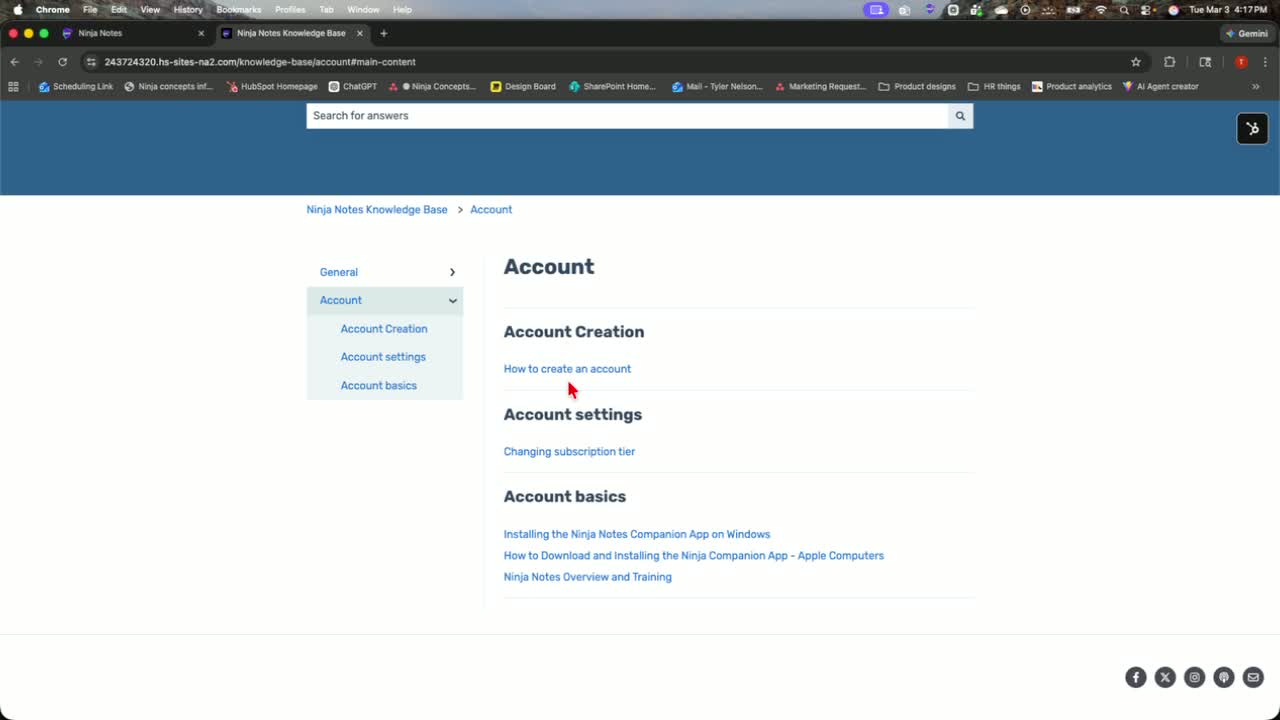Click the cloud icon in the macOS menu bar

pyautogui.click(x=1001, y=10)
